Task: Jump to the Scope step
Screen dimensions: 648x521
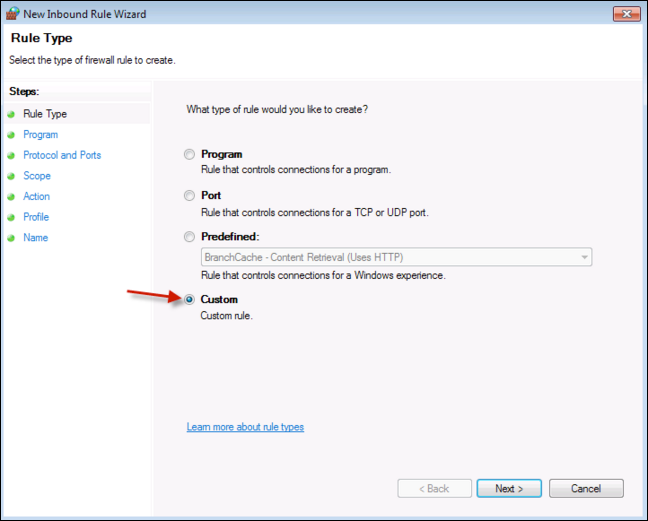Action: pos(37,176)
